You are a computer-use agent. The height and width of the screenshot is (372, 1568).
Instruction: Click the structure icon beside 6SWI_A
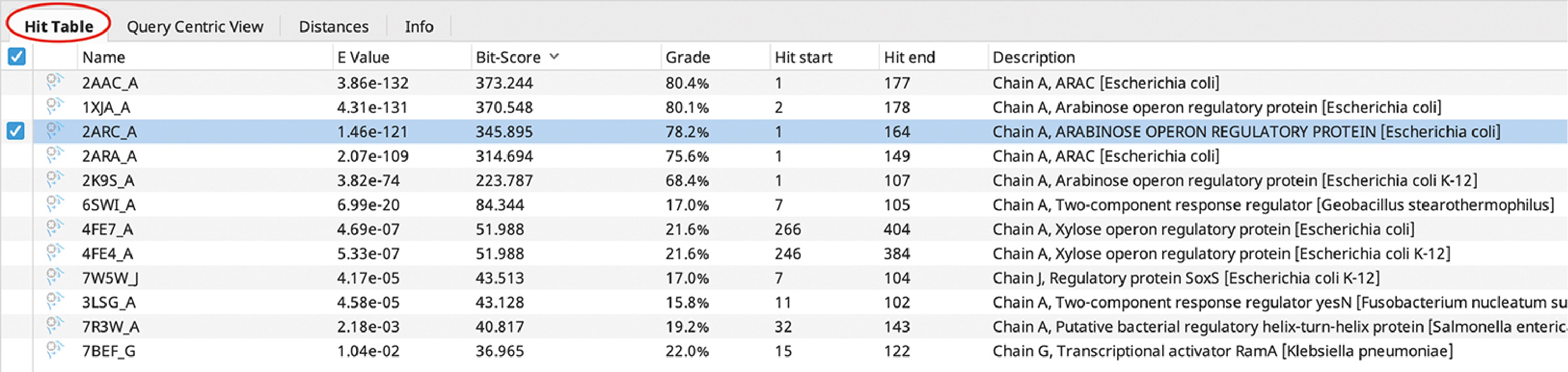pos(55,204)
